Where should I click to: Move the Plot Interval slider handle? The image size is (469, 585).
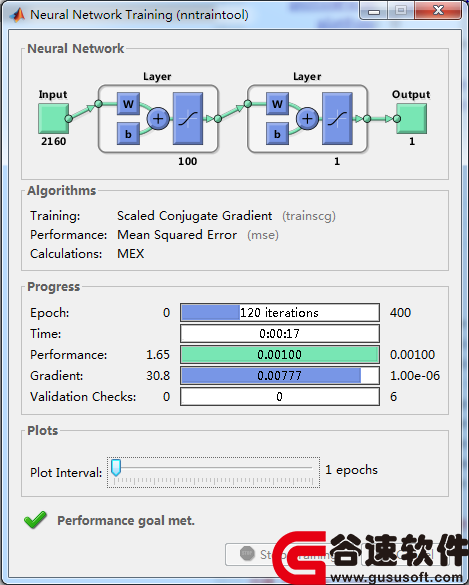click(116, 467)
